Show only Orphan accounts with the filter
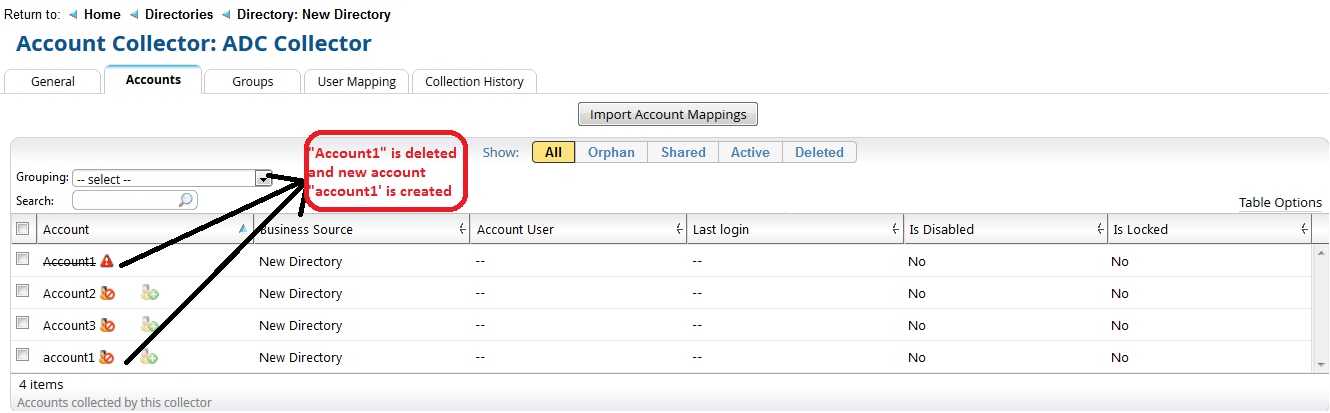This screenshot has height=413, width=1330. (611, 153)
